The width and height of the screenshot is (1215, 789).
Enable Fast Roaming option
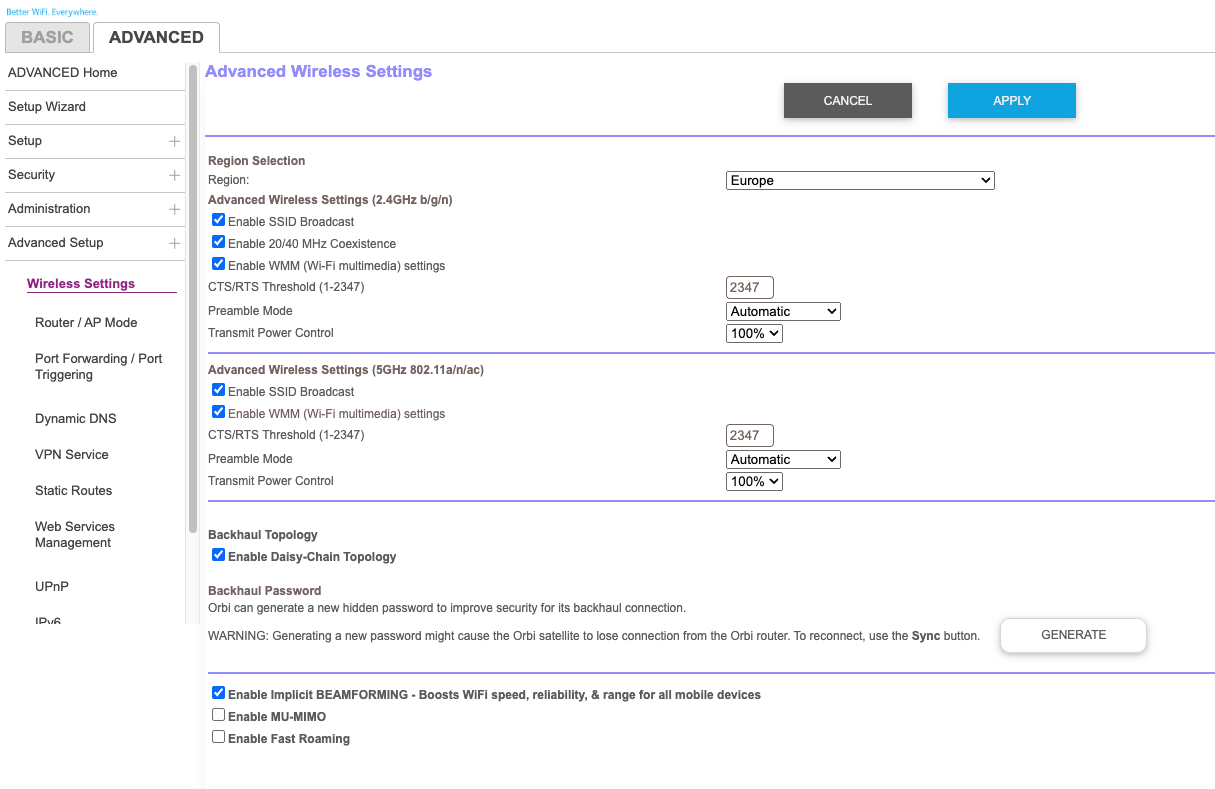[218, 737]
